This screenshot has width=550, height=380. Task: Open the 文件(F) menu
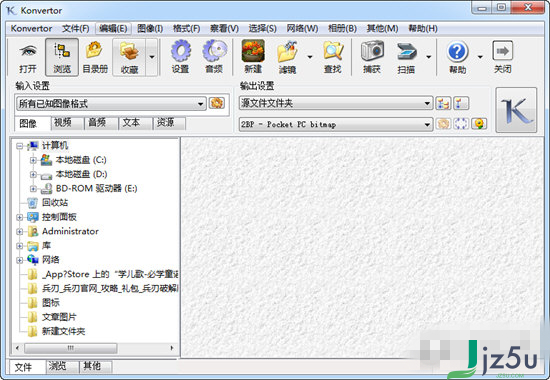75,28
